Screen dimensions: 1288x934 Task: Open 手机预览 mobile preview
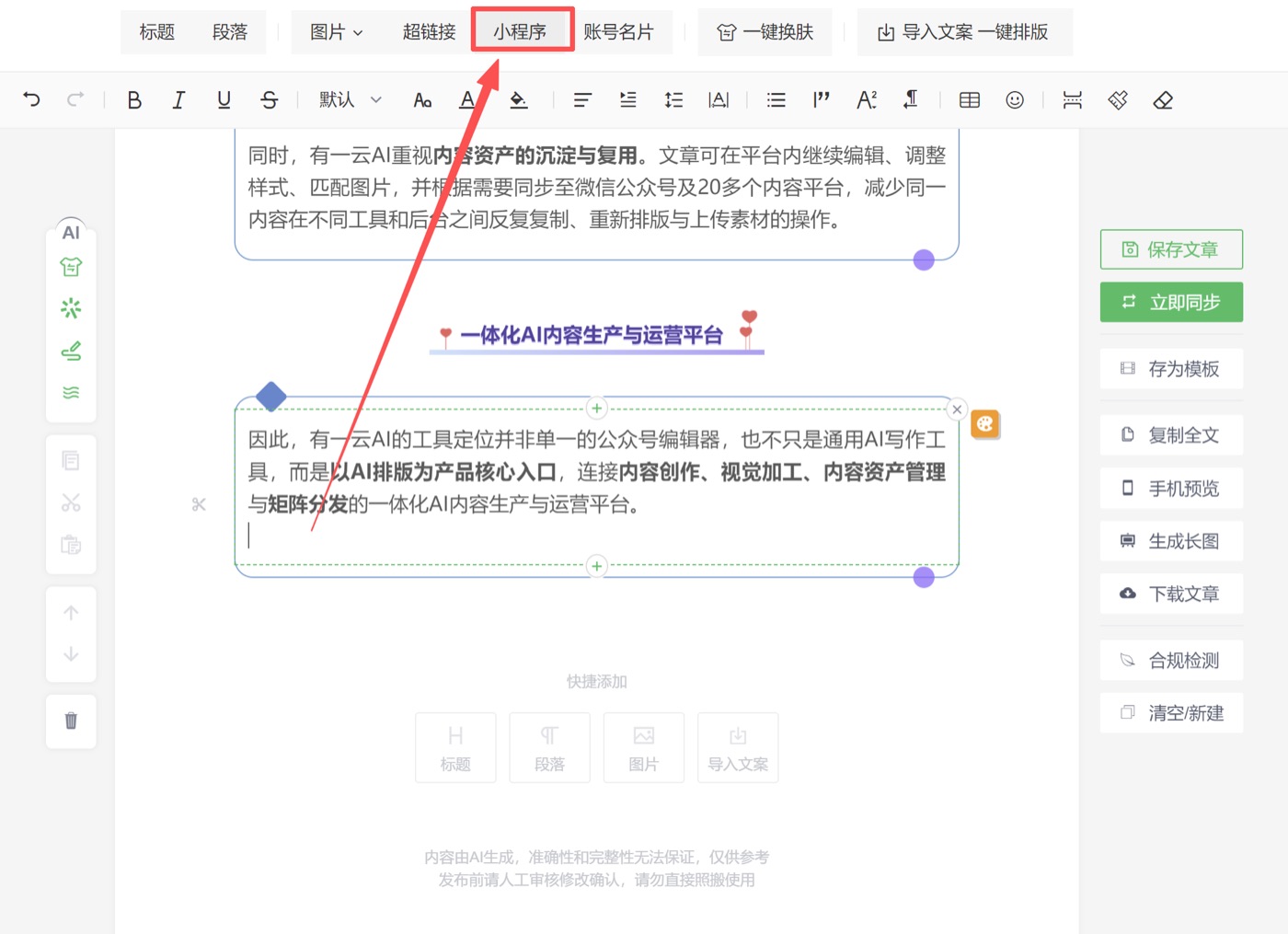pos(1171,489)
